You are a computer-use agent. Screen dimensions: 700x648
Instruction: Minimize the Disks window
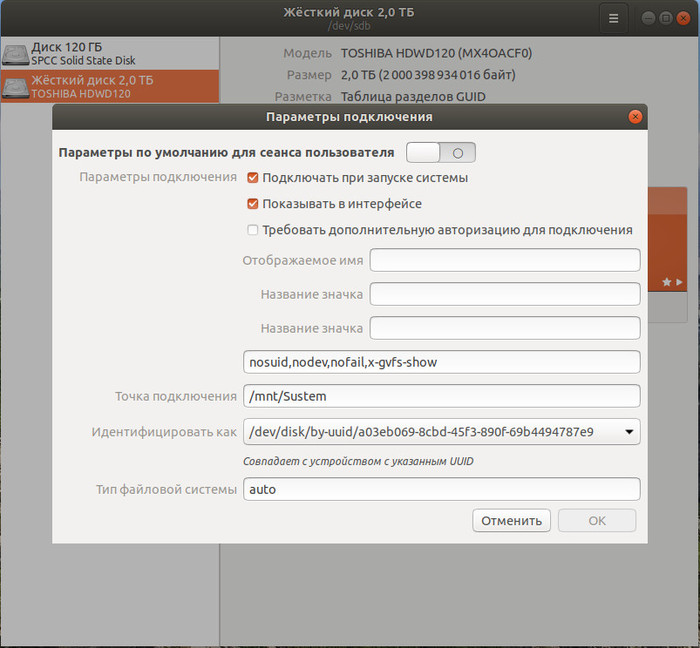pyautogui.click(x=648, y=18)
